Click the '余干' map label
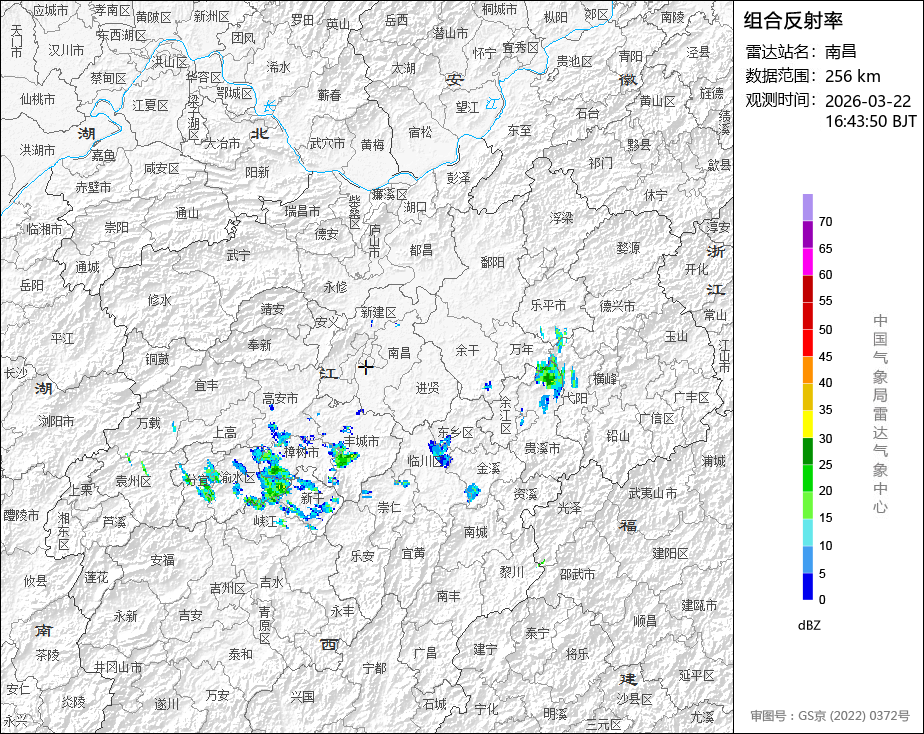The image size is (924, 734). click(x=467, y=351)
